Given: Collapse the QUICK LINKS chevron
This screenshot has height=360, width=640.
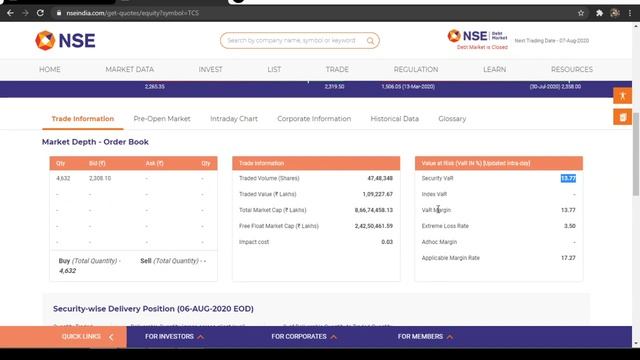Looking at the screenshot, I should [x=111, y=337].
